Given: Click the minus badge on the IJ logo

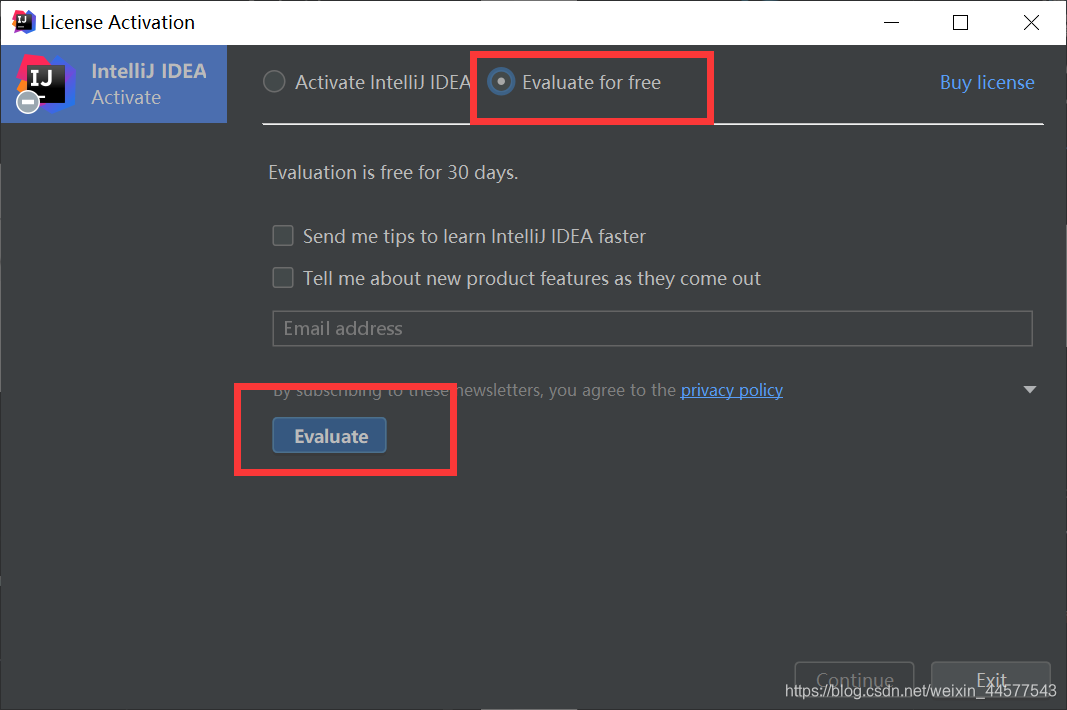Looking at the screenshot, I should coord(28,102).
